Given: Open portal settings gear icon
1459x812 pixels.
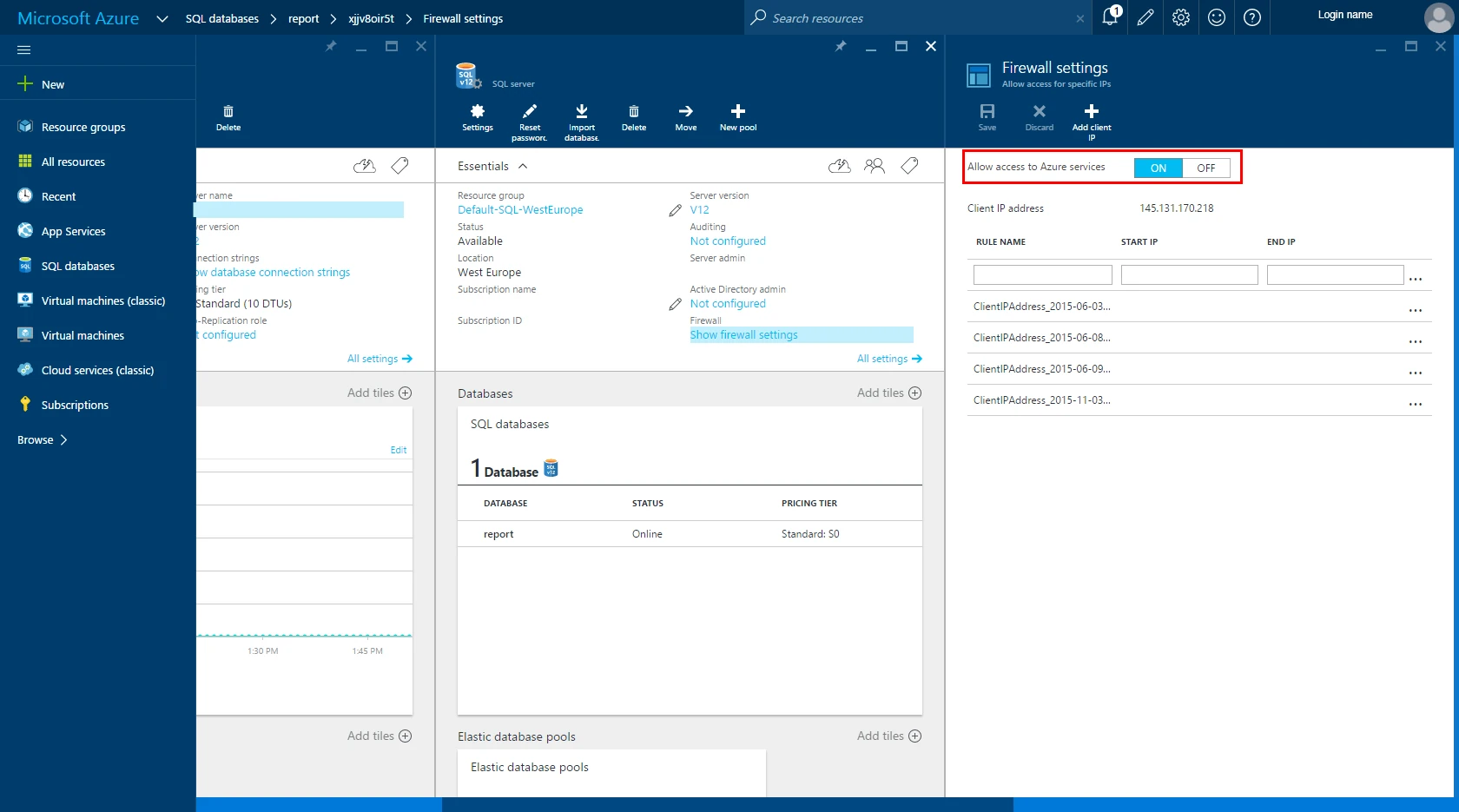Looking at the screenshot, I should pos(1180,17).
